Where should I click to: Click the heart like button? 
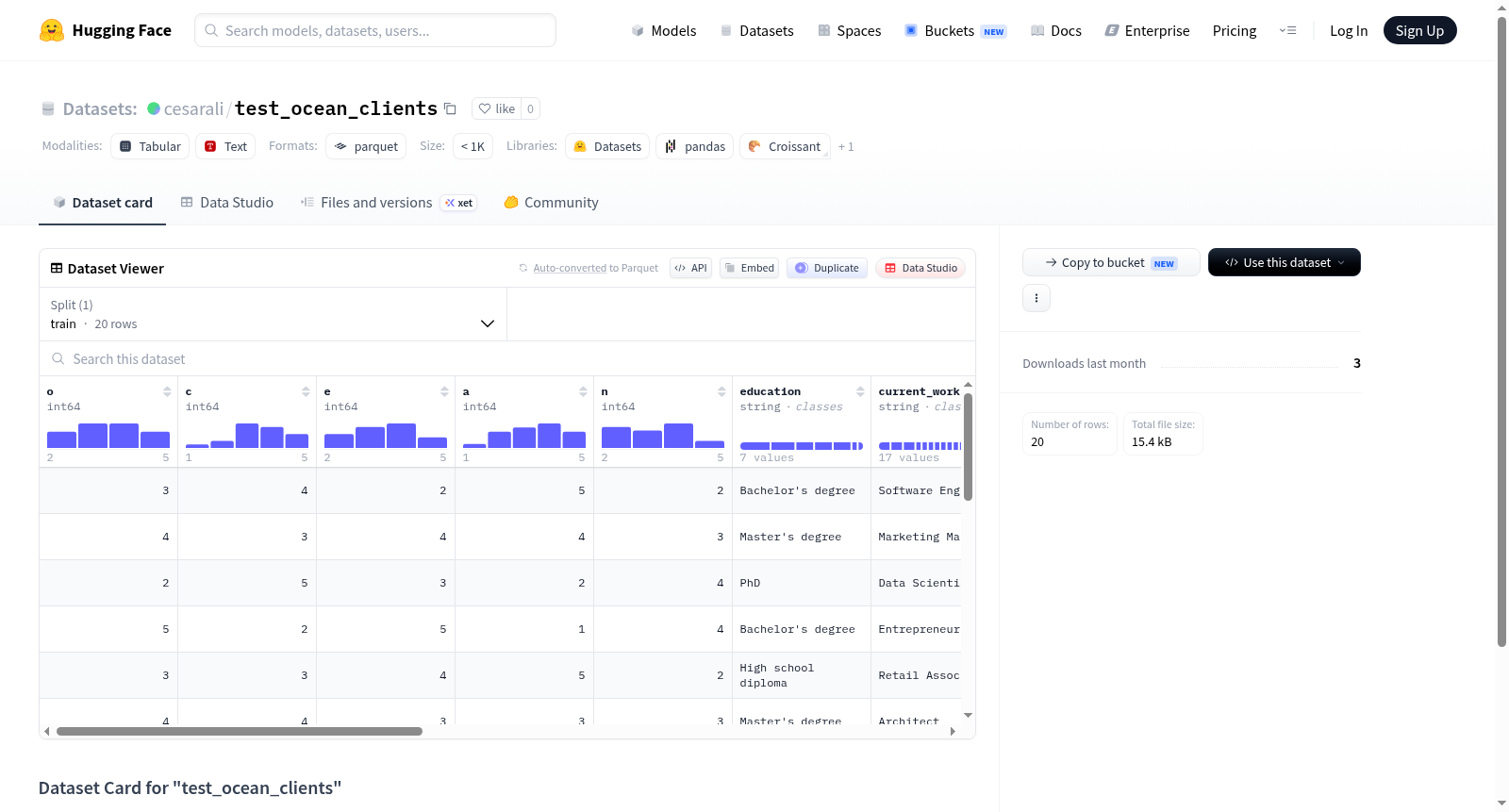[x=496, y=109]
